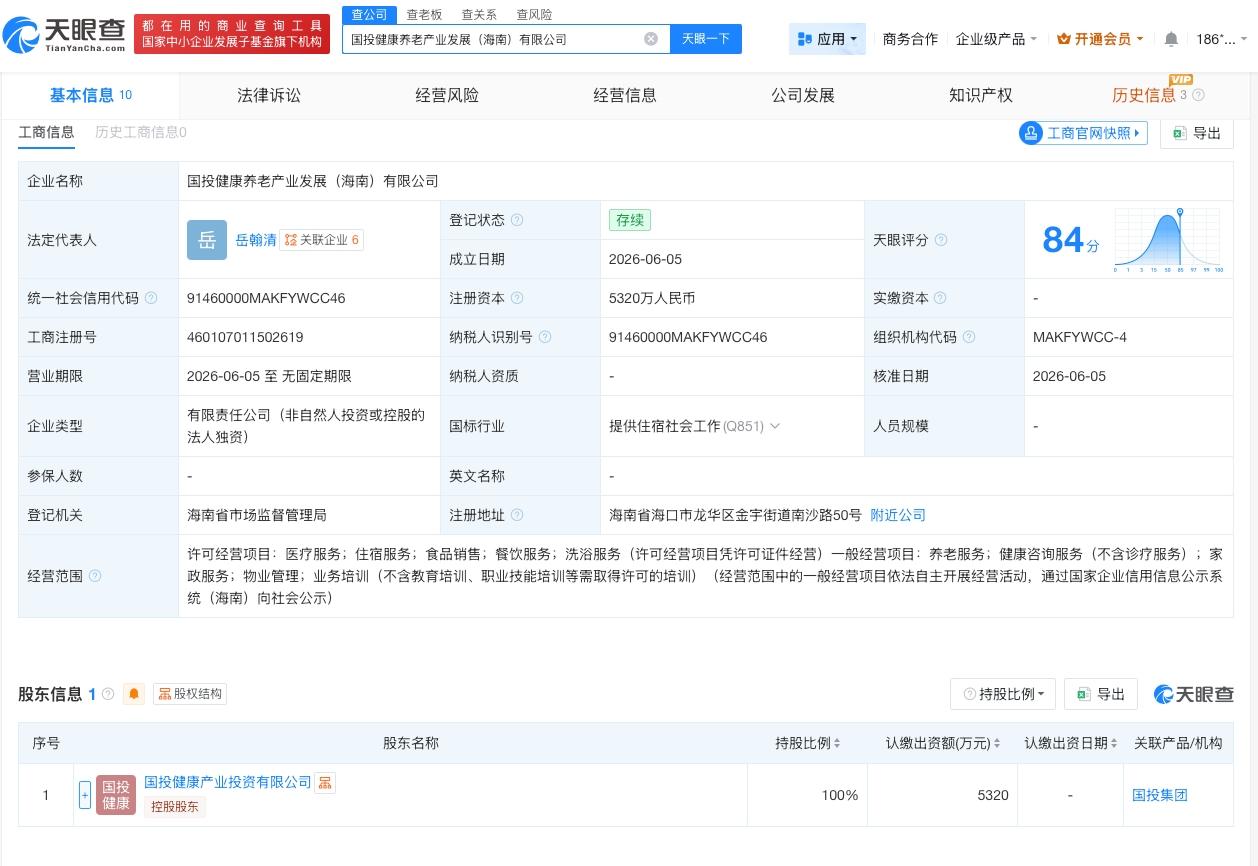
Task: Show help icon next to 股东信息
Action: point(108,694)
